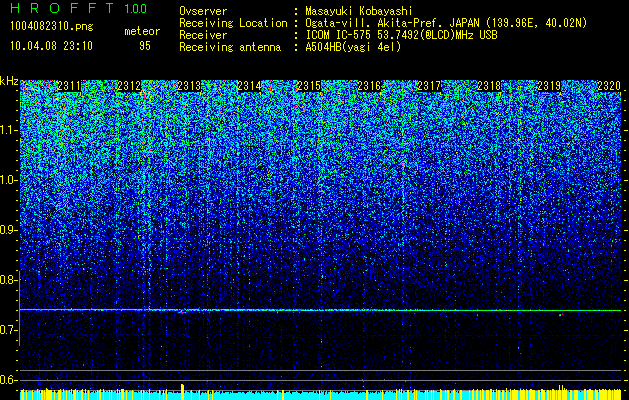The height and width of the screenshot is (400, 629).
Task: Click the 2311 time marker
Action: [69, 86]
